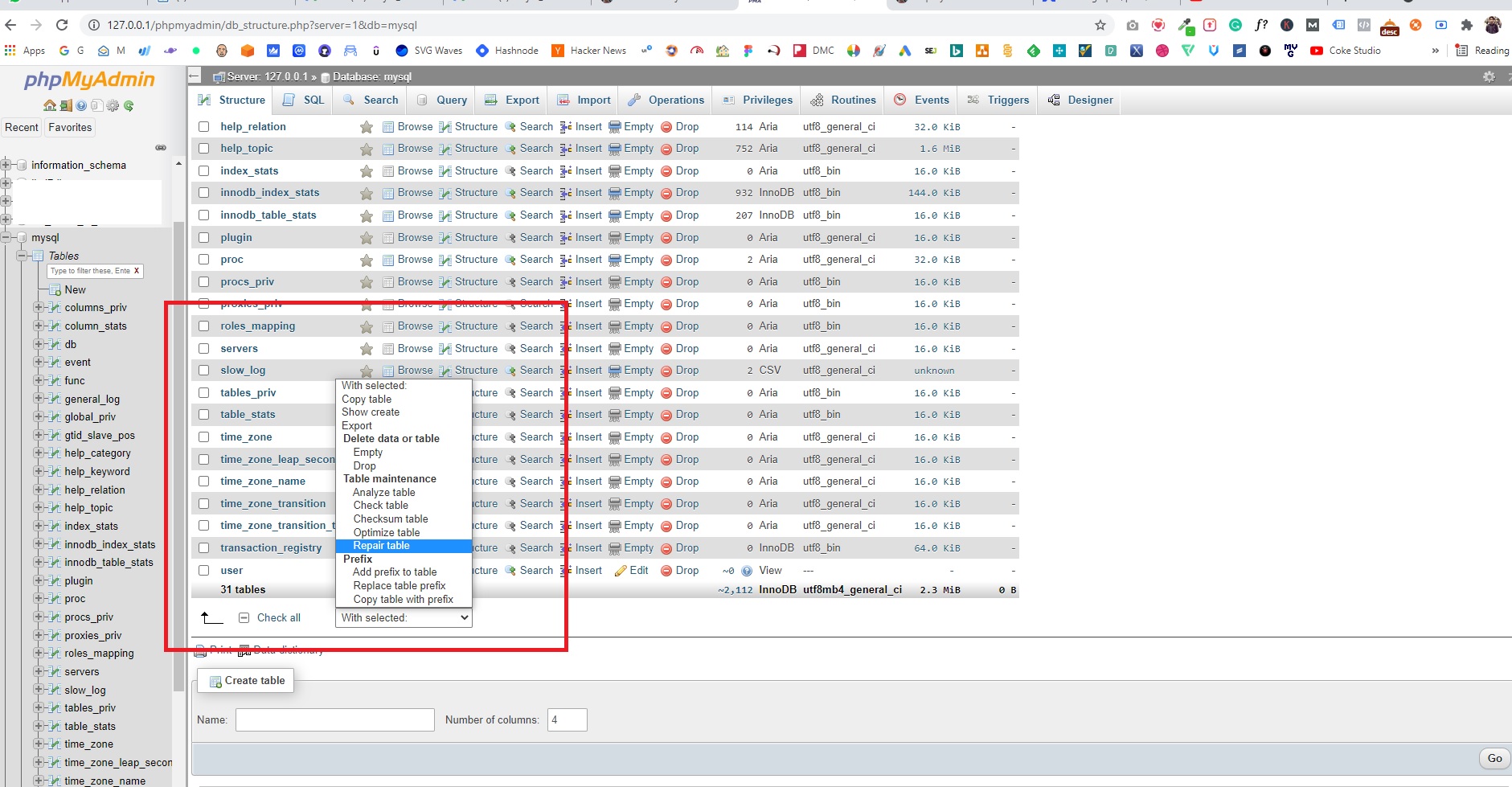Open the phpMyAdmin documentation help icon
Viewport: 1512px width, 787px height.
click(x=81, y=105)
